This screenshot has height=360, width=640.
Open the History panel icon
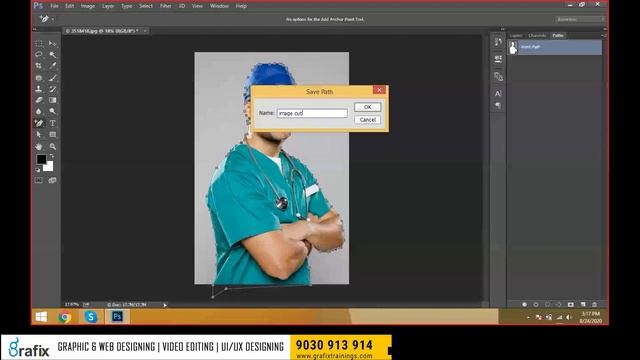pos(498,42)
